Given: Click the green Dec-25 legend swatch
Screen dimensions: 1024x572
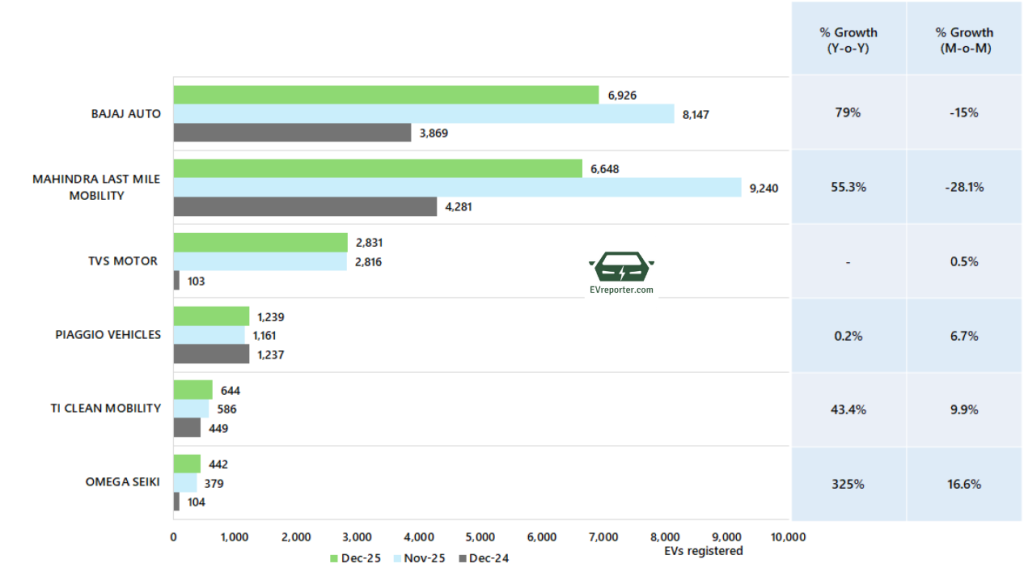Looking at the screenshot, I should [x=334, y=558].
